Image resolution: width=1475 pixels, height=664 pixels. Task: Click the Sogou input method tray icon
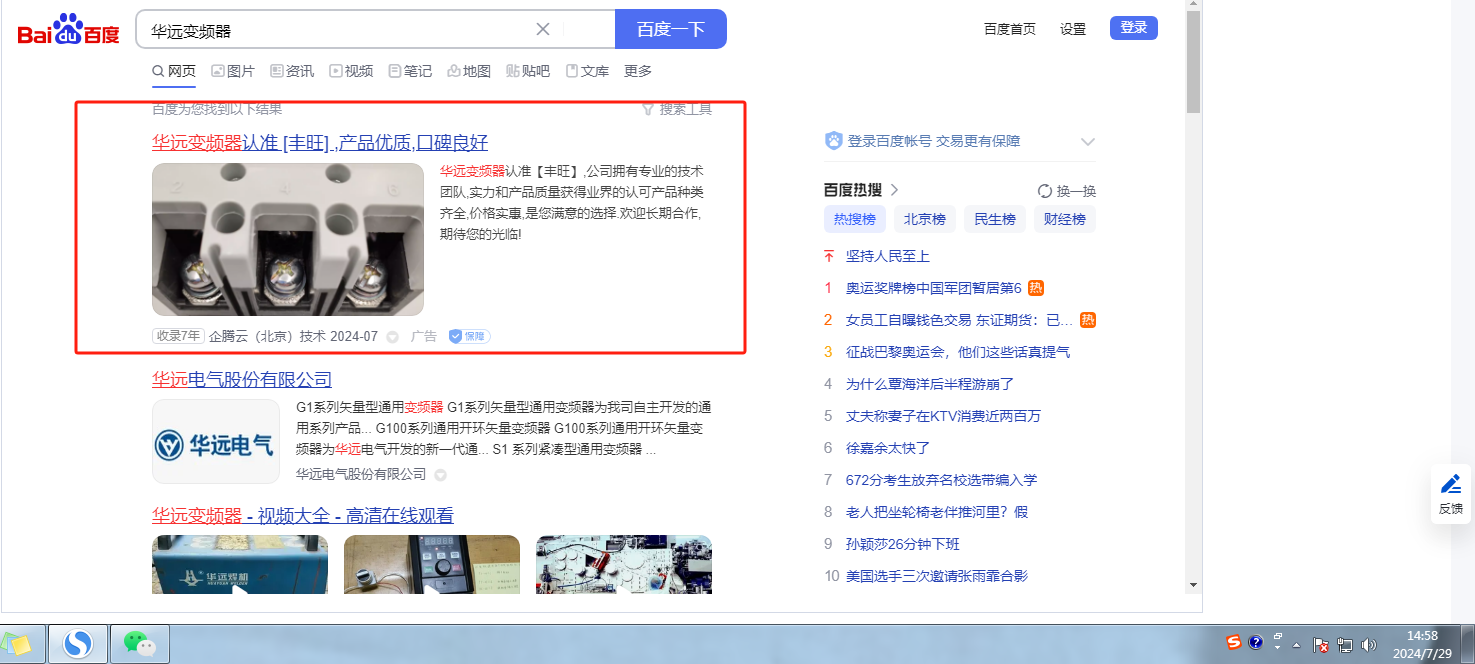pyautogui.click(x=1235, y=643)
